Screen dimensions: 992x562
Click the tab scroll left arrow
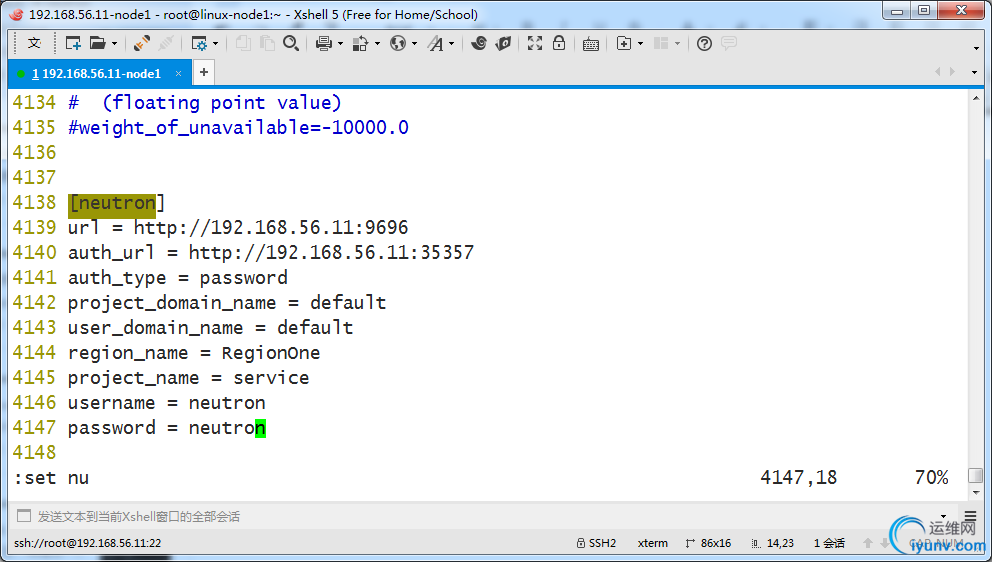pyautogui.click(x=938, y=72)
